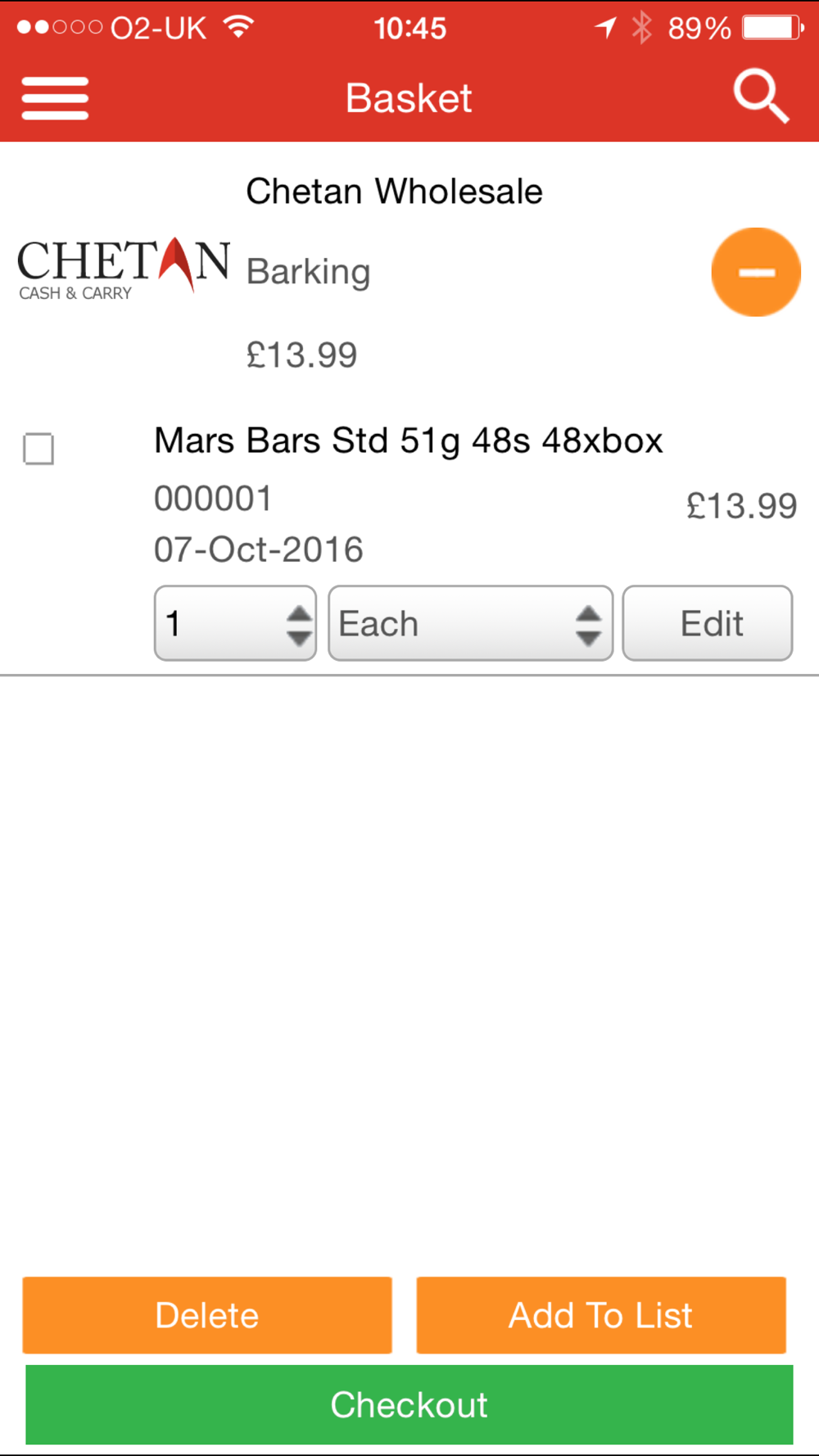Viewport: 819px width, 1456px height.
Task: Tap the battery icon in status bar
Action: click(773, 28)
